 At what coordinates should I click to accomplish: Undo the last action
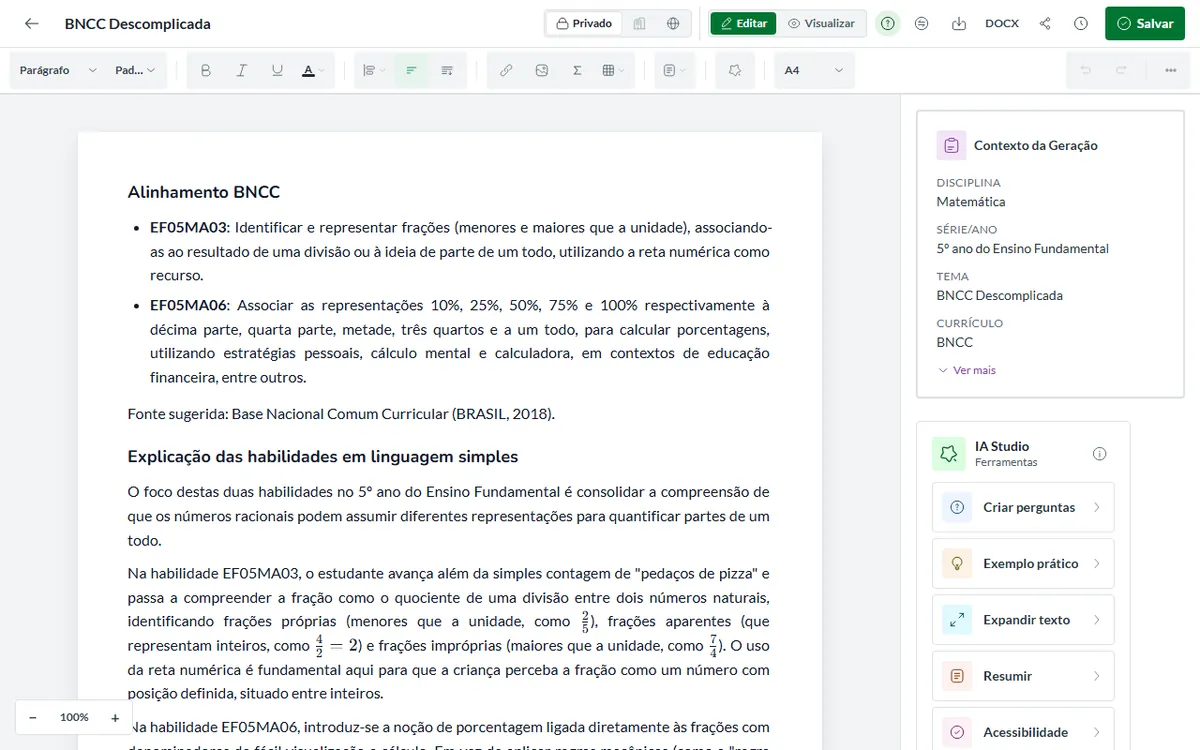1085,70
